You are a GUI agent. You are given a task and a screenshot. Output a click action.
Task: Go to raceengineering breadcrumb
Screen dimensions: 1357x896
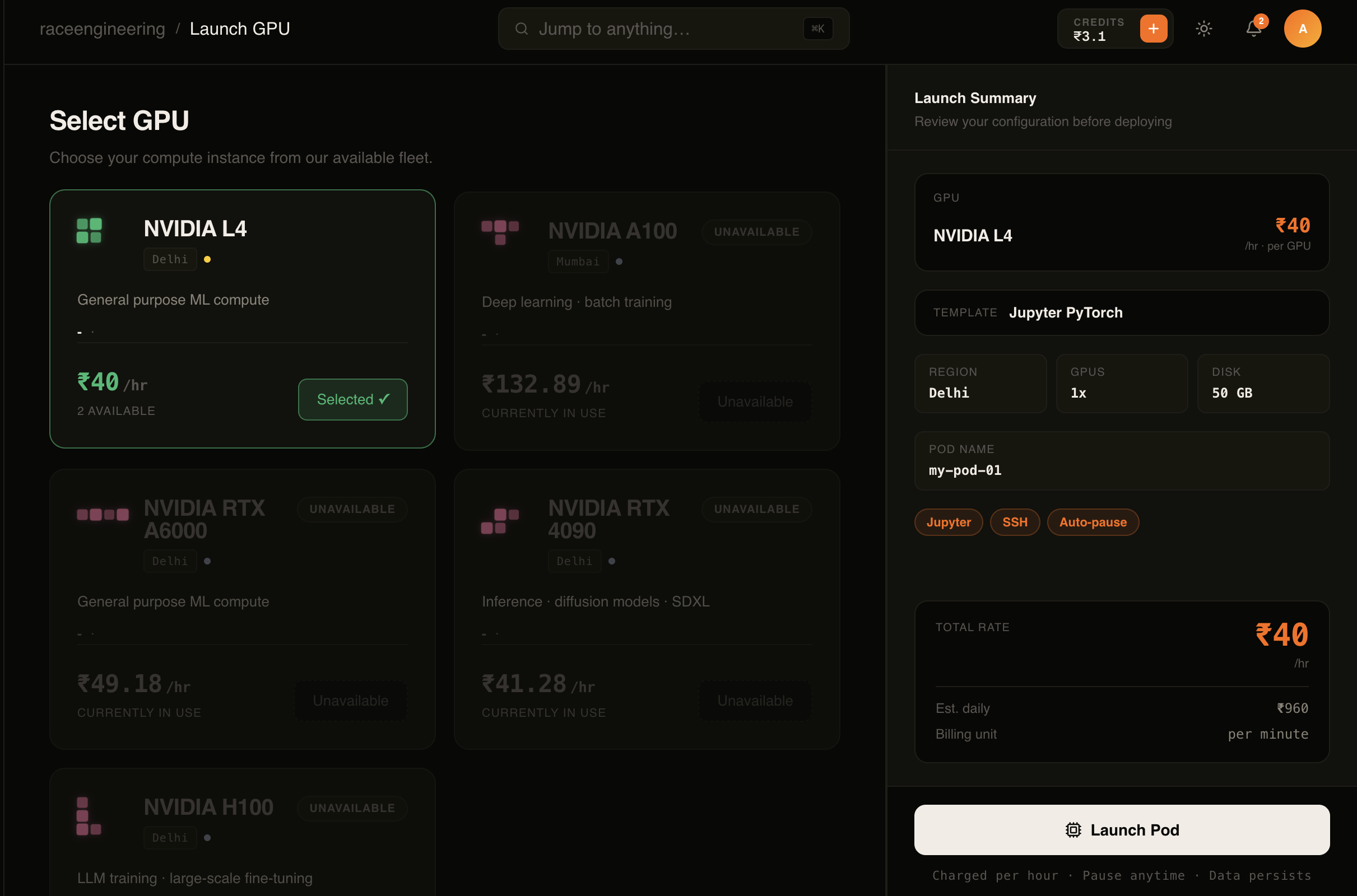point(103,29)
